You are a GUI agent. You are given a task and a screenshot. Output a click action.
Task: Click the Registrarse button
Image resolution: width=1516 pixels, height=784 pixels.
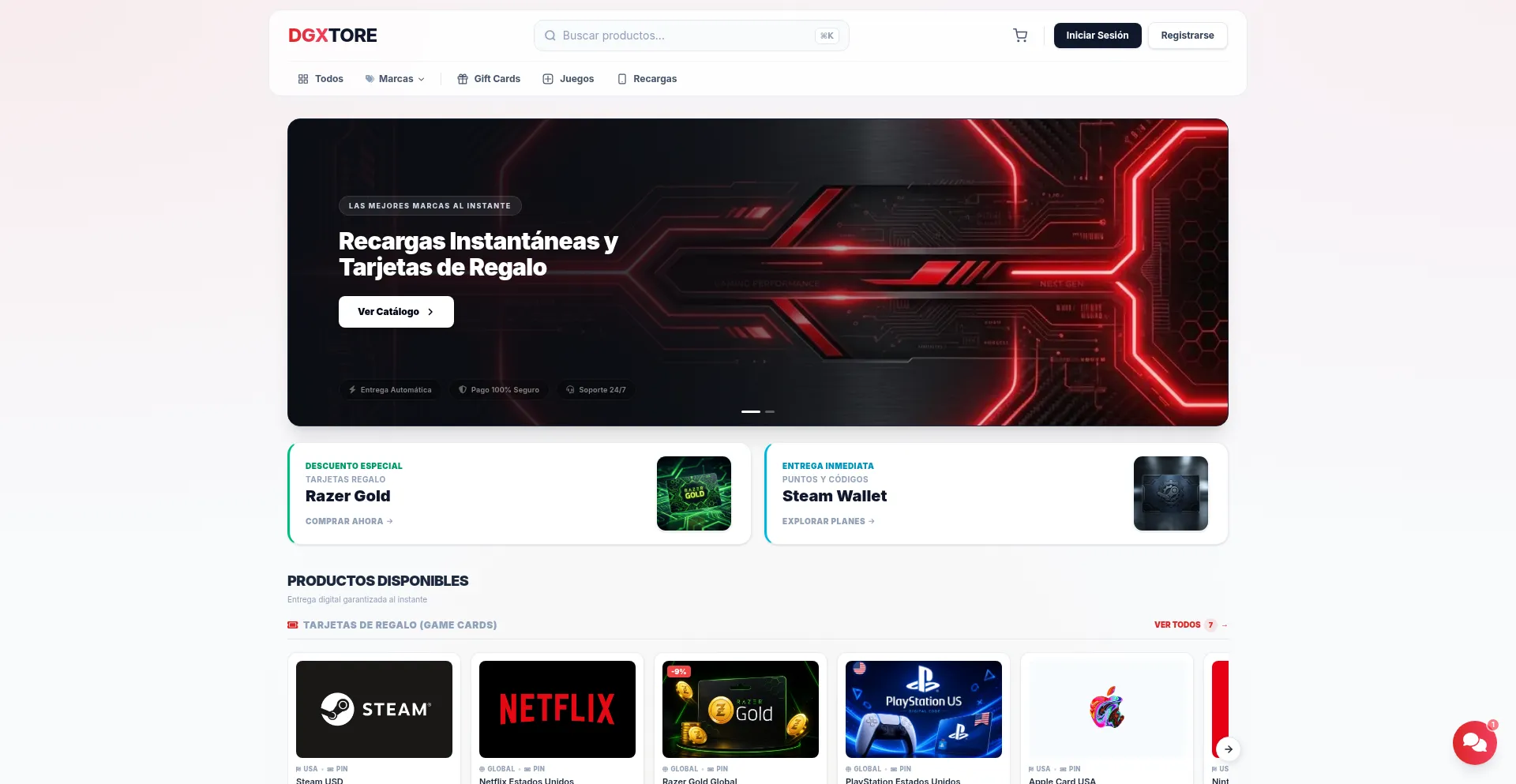(1188, 36)
